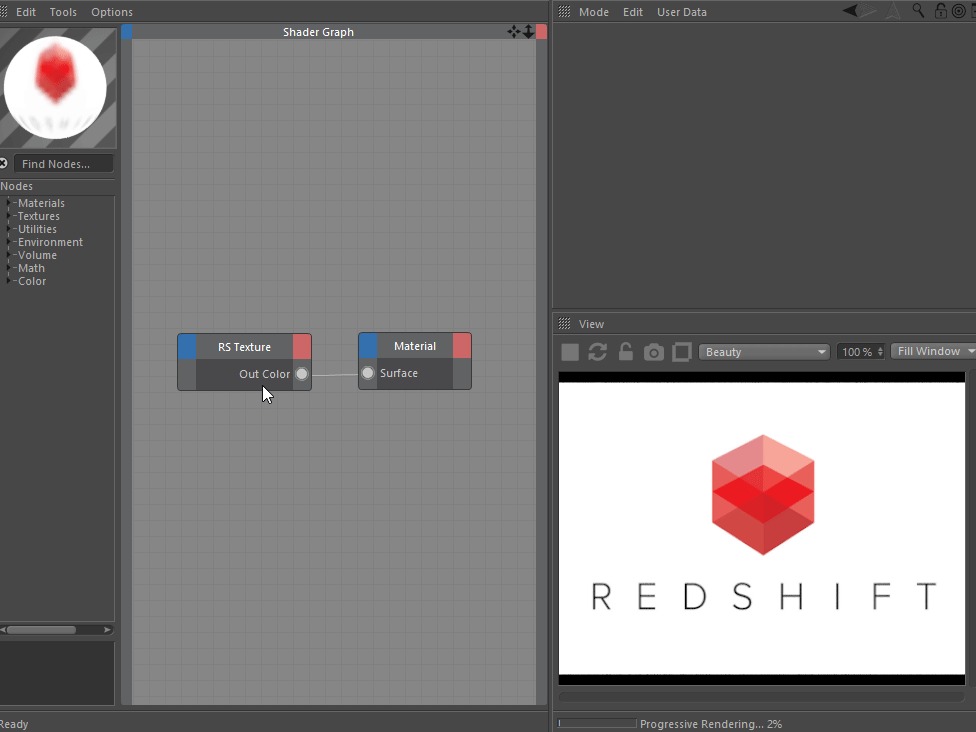Select the navigation arrow icon top right

click(x=849, y=11)
